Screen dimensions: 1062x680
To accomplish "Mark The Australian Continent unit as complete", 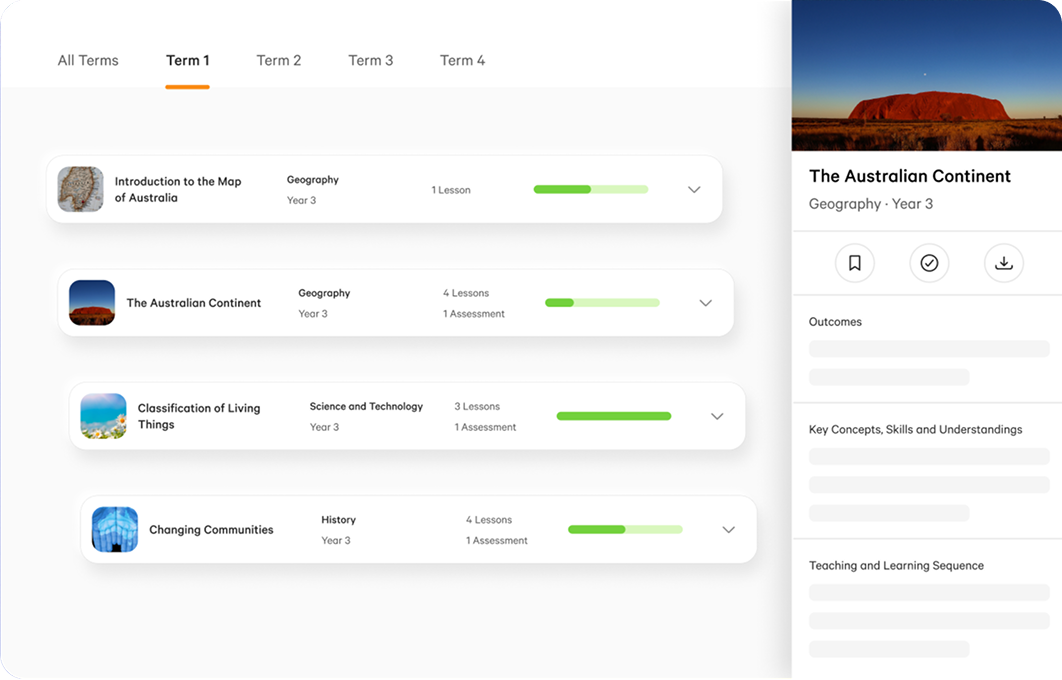I will (930, 263).
